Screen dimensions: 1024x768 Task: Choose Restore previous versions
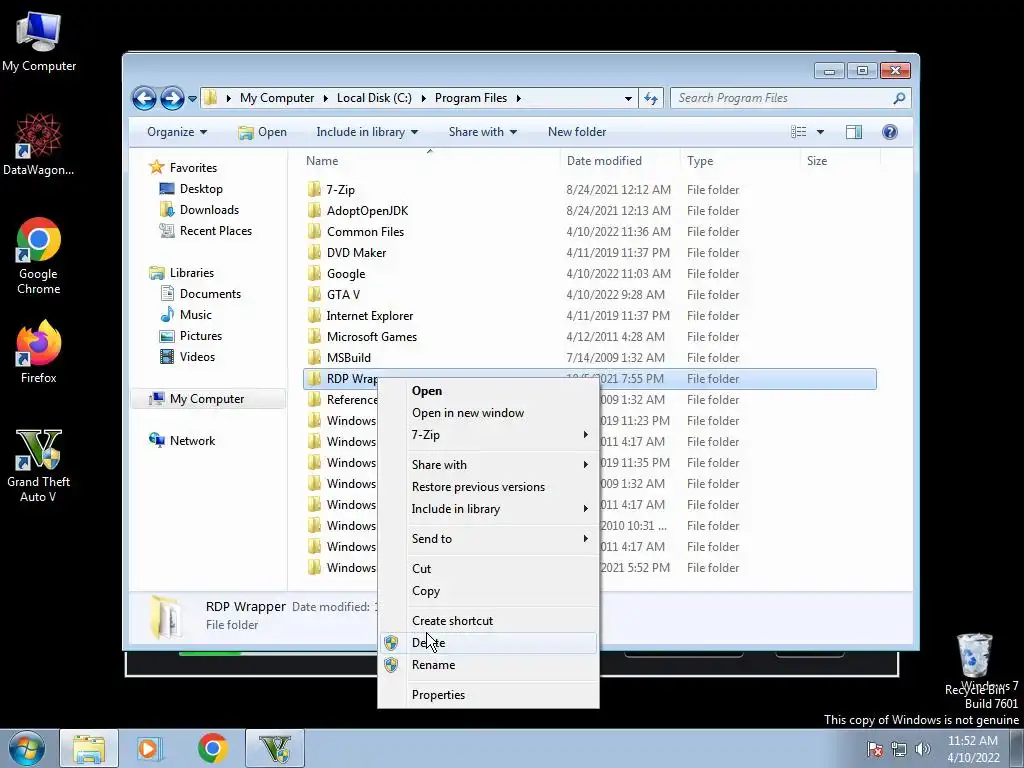(x=488, y=487)
